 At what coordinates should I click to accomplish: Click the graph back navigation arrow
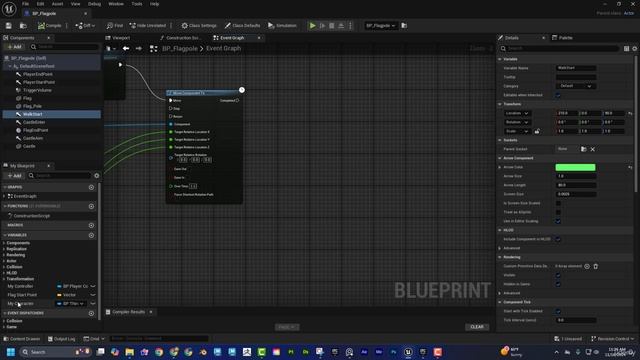126,49
